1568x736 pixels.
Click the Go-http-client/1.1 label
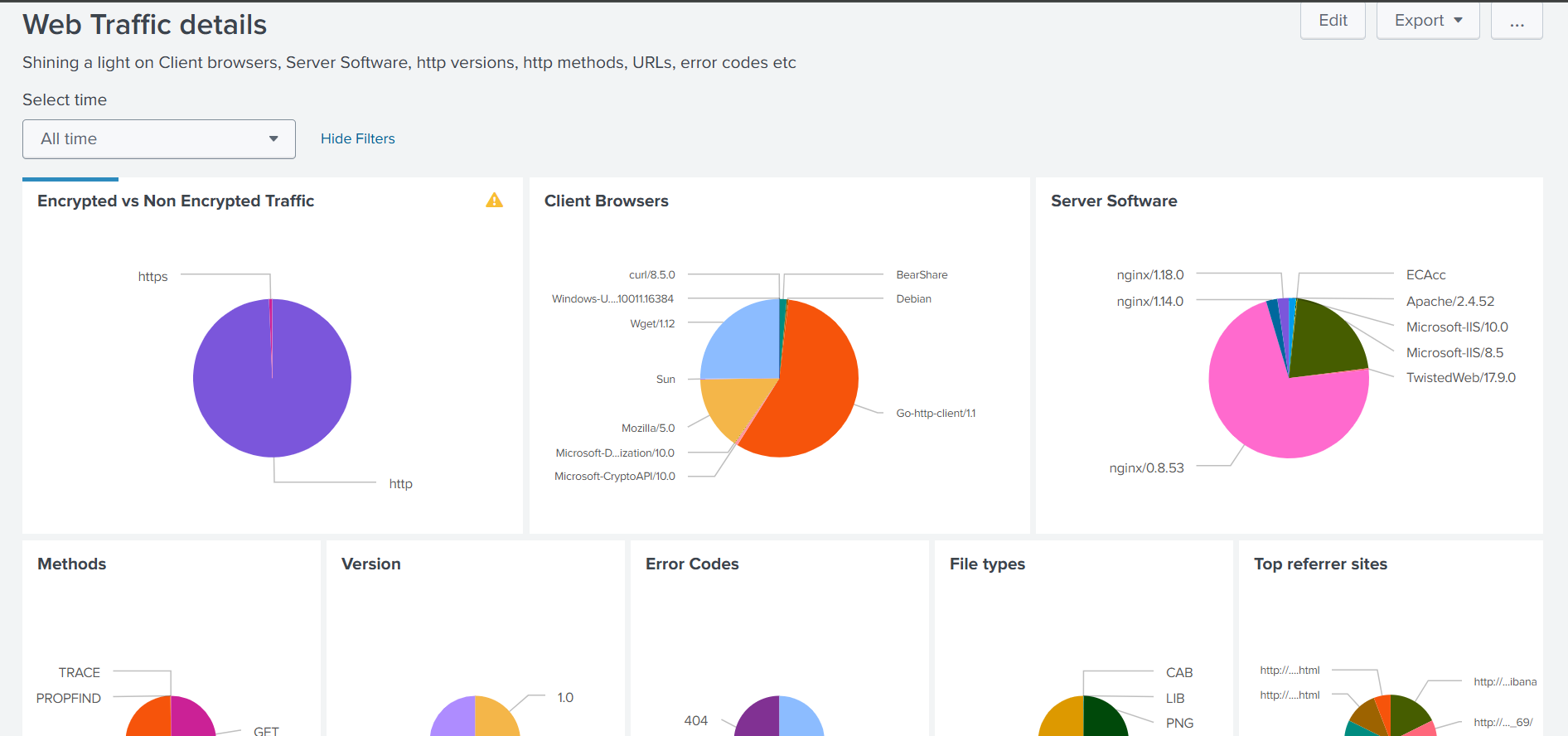tap(936, 414)
